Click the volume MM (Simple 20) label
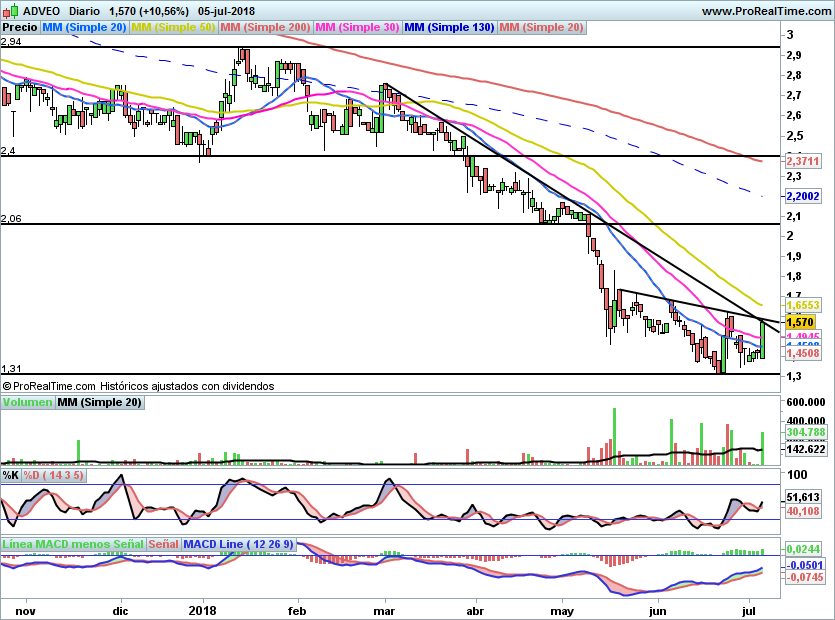835x620 pixels. [100, 402]
